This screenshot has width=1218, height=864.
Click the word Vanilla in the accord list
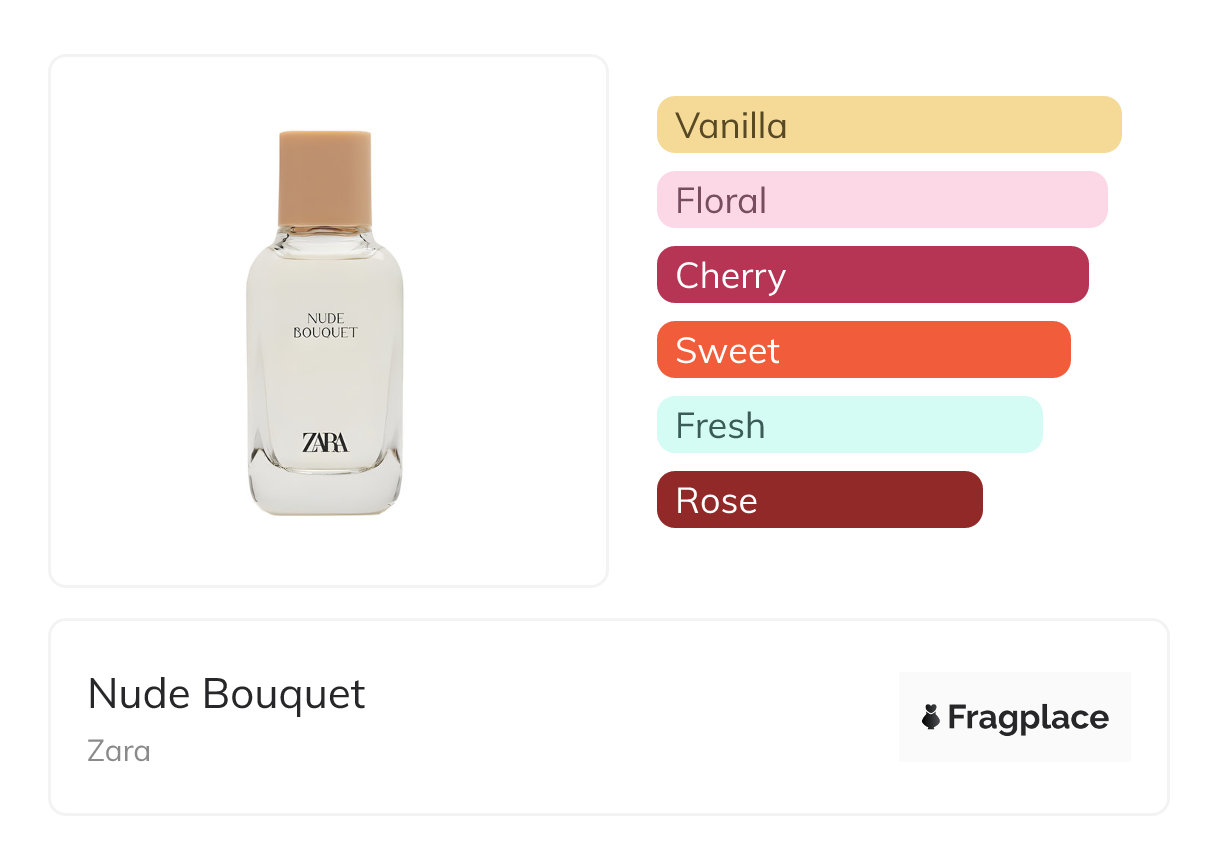click(x=731, y=126)
